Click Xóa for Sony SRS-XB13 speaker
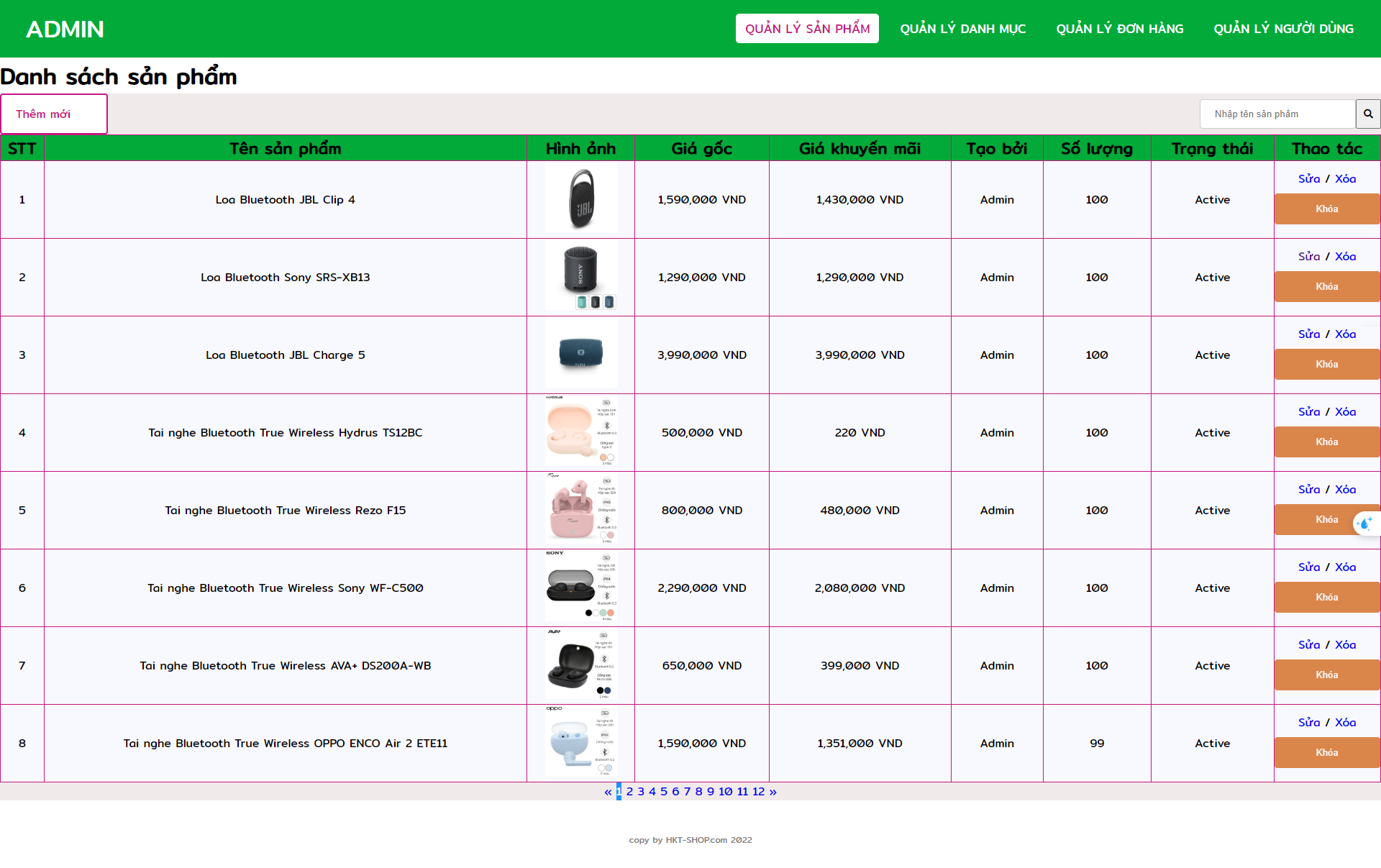 [x=1345, y=256]
